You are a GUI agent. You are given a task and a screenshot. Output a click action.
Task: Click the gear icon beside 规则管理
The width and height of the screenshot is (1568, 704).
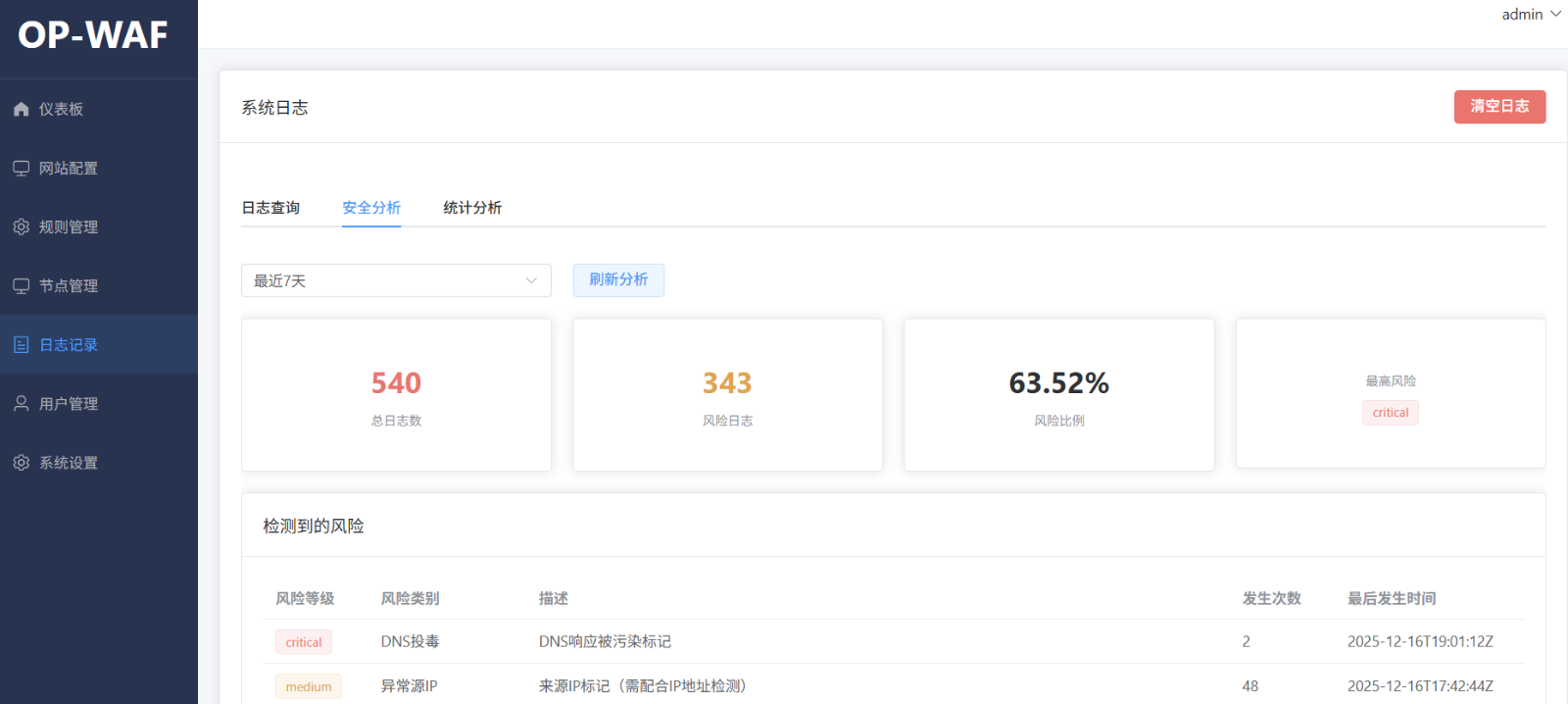(21, 226)
